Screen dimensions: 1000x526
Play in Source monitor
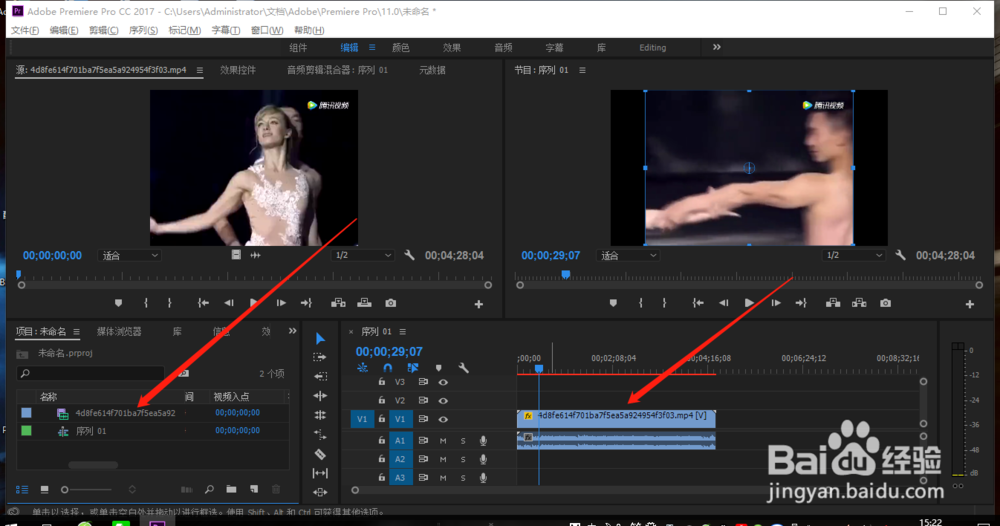[x=254, y=303]
